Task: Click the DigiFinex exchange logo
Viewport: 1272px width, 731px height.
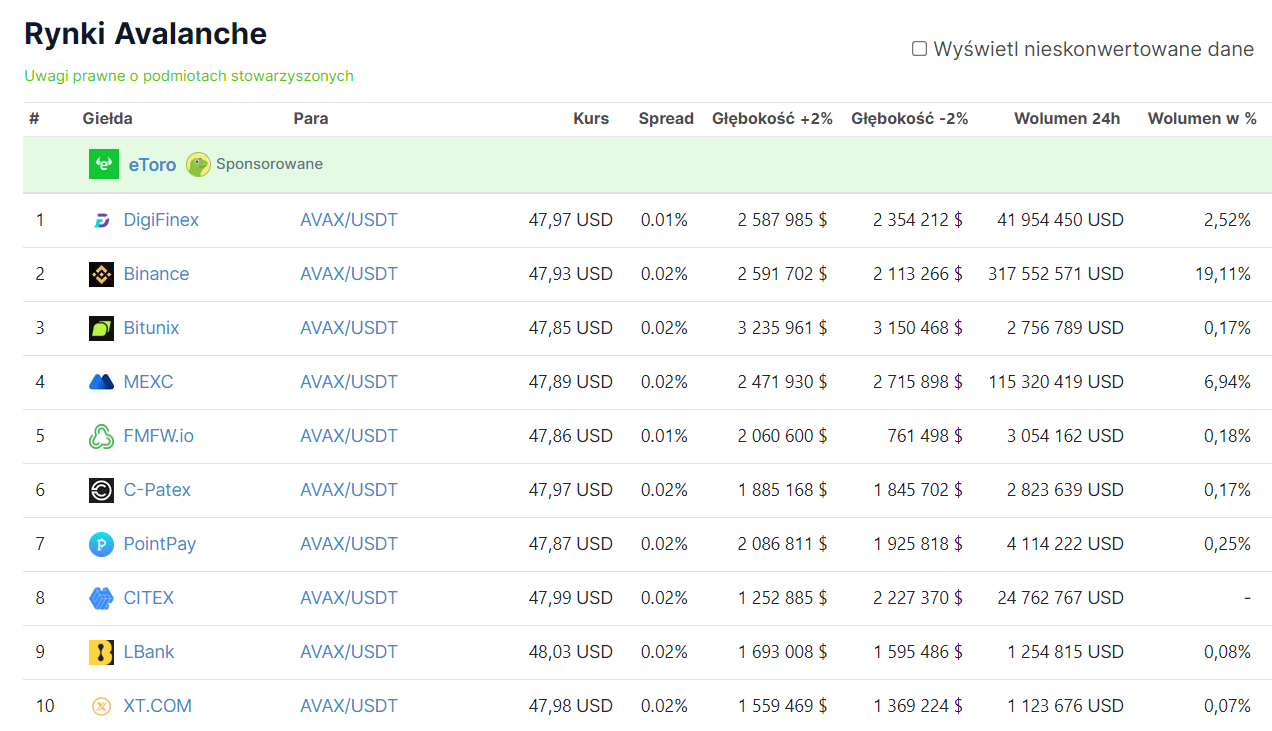Action: tap(101, 220)
